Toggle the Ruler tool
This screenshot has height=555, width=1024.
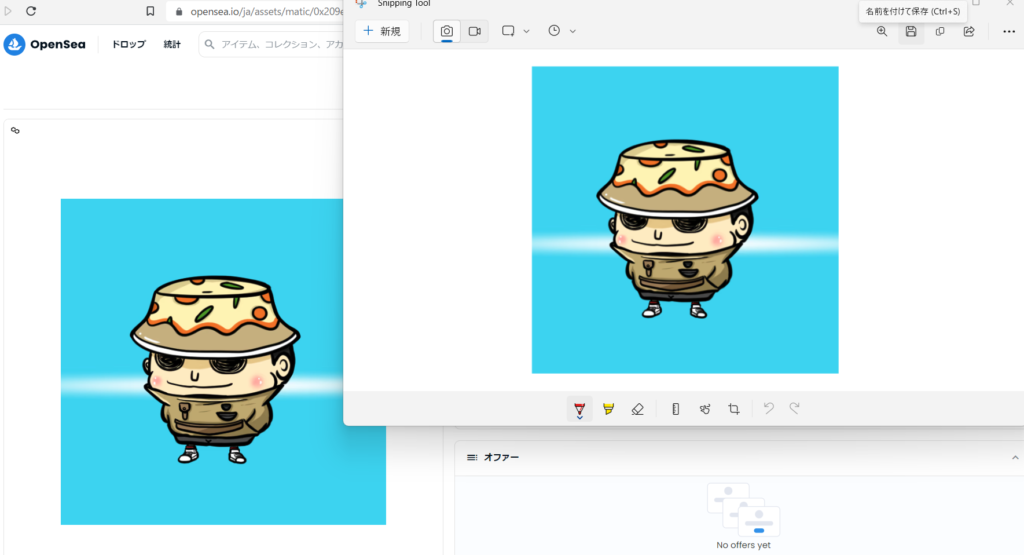(x=676, y=409)
